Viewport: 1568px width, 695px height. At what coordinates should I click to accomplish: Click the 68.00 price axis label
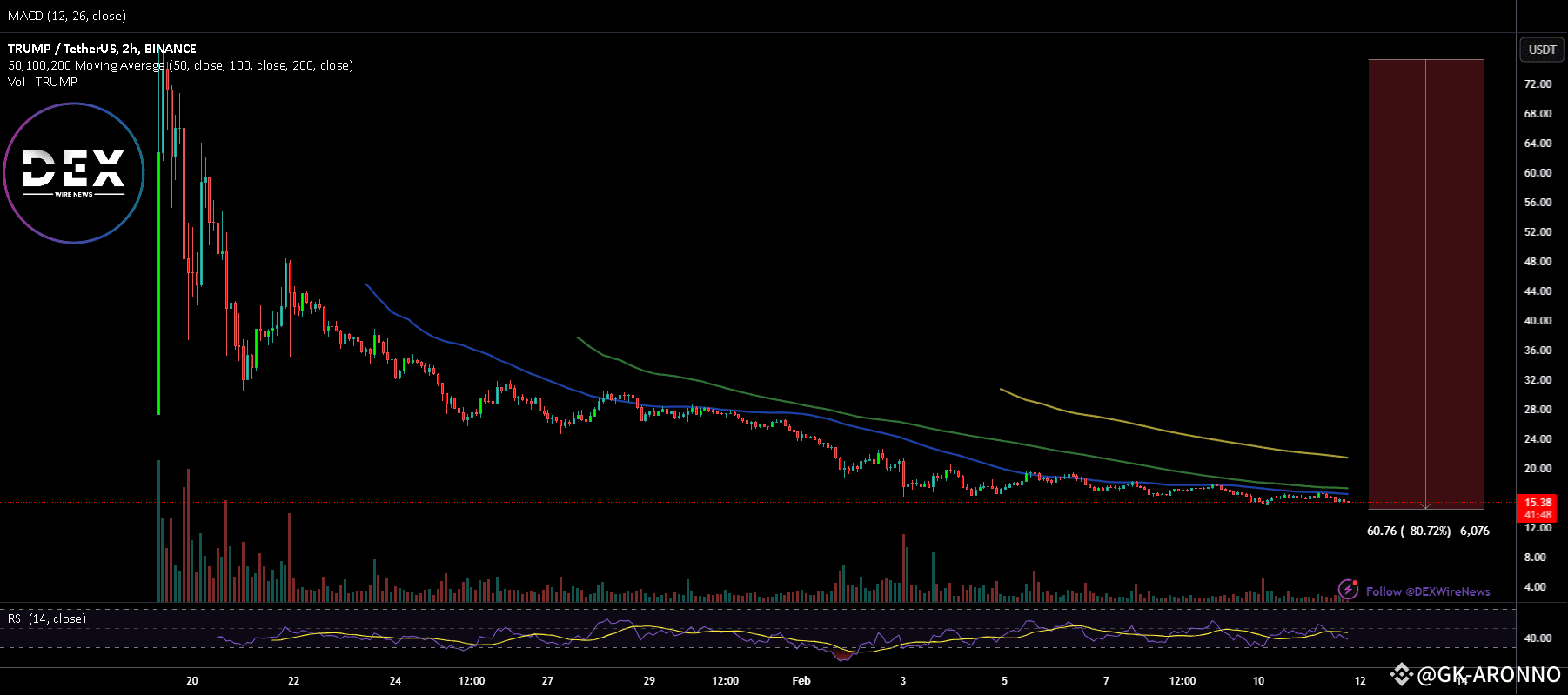1538,113
